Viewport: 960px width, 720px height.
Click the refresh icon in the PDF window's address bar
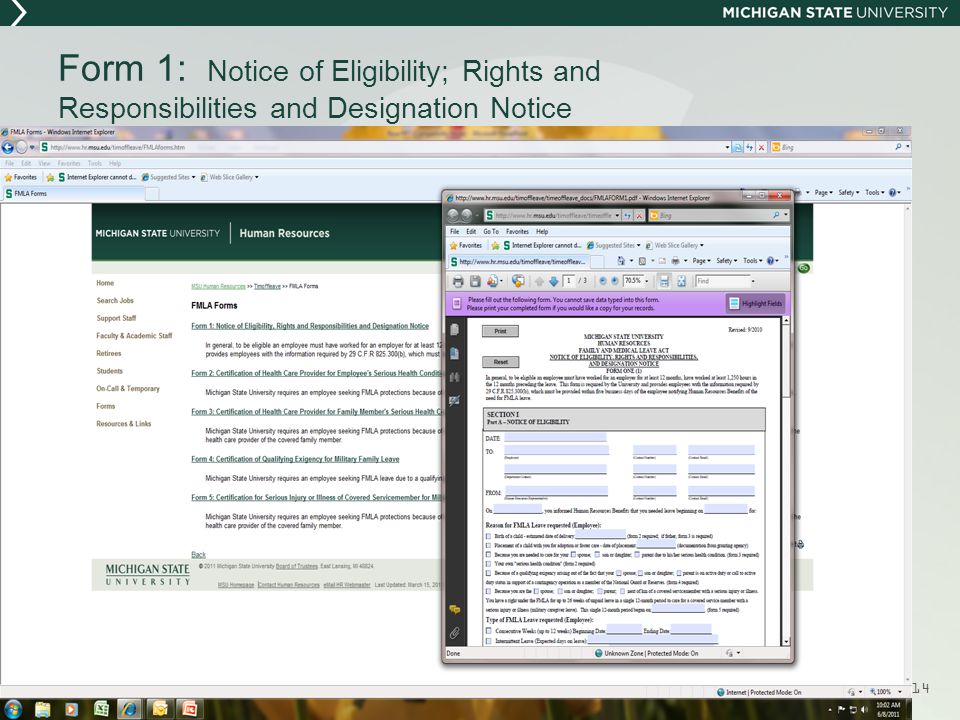(x=628, y=216)
